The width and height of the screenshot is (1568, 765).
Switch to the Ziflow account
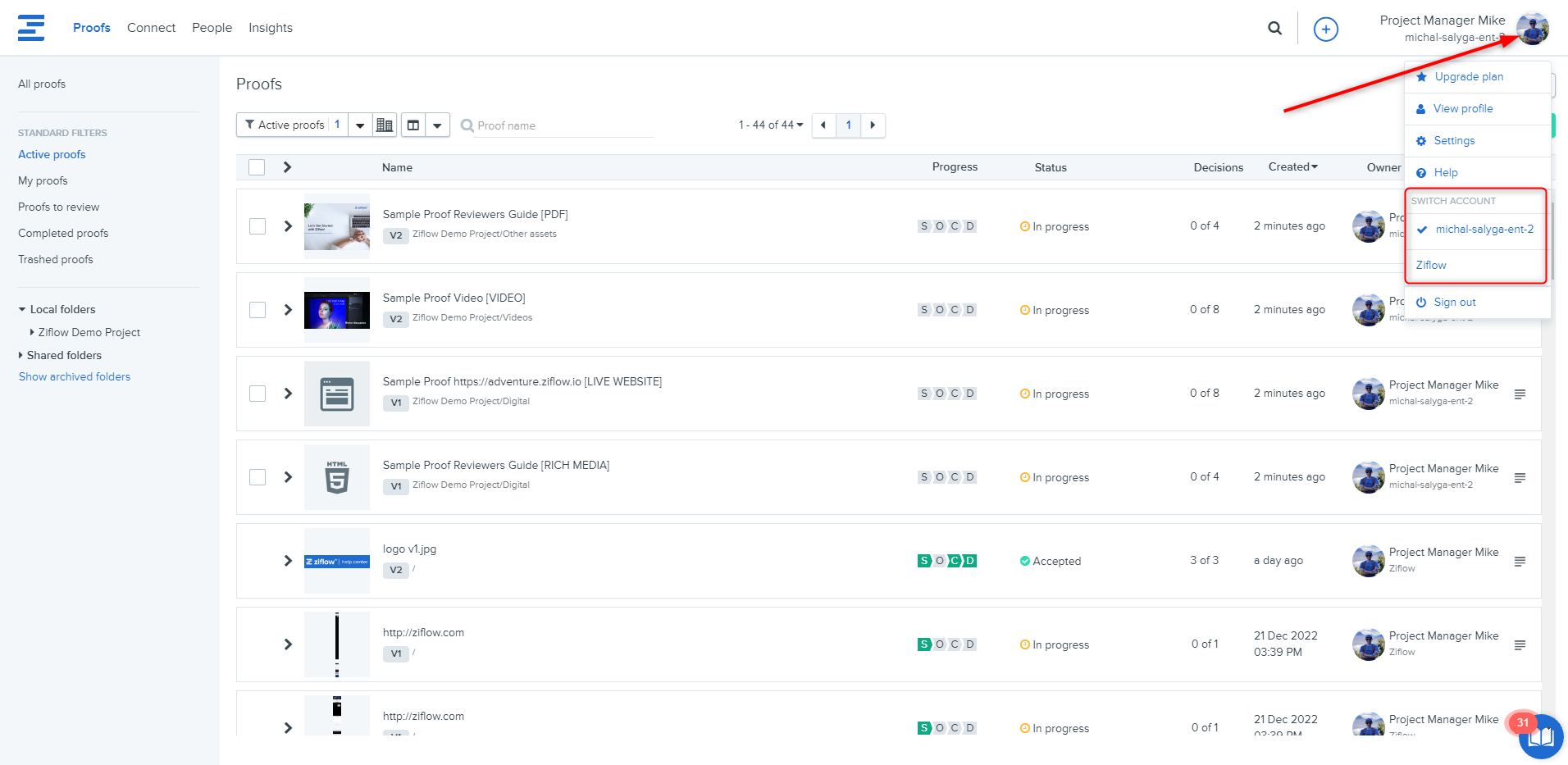pyautogui.click(x=1431, y=266)
